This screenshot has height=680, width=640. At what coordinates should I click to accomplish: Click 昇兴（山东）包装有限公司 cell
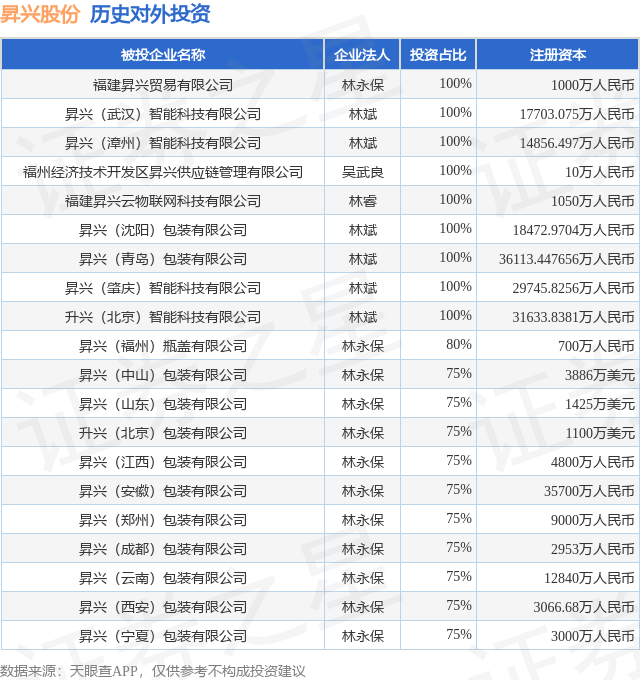tap(163, 404)
